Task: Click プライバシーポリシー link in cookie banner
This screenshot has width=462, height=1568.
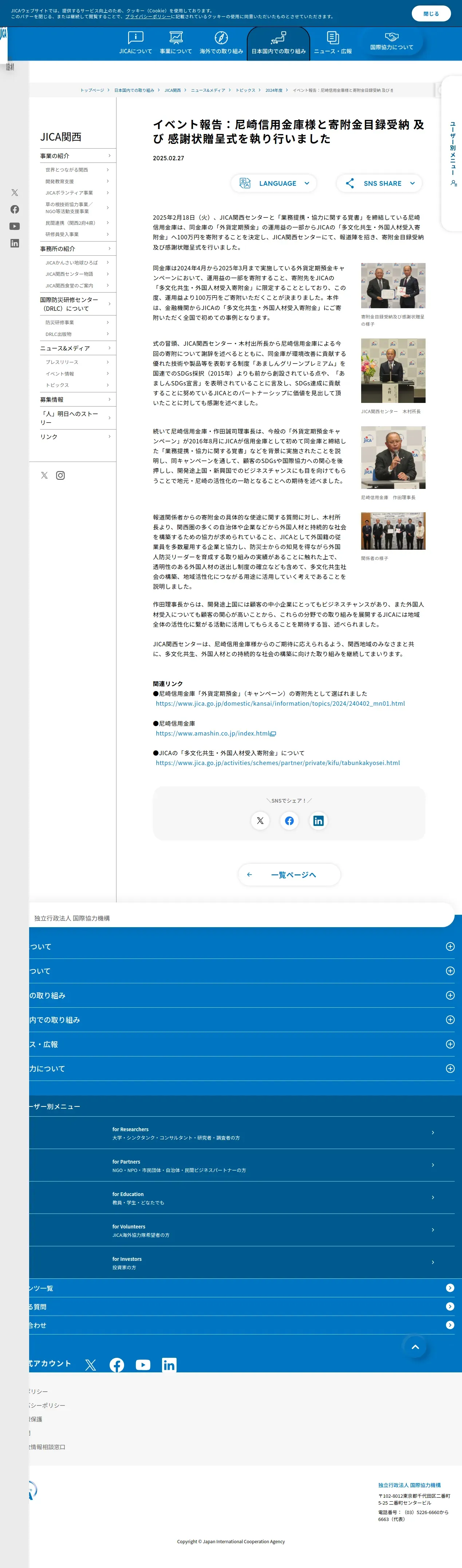Action: (148, 16)
